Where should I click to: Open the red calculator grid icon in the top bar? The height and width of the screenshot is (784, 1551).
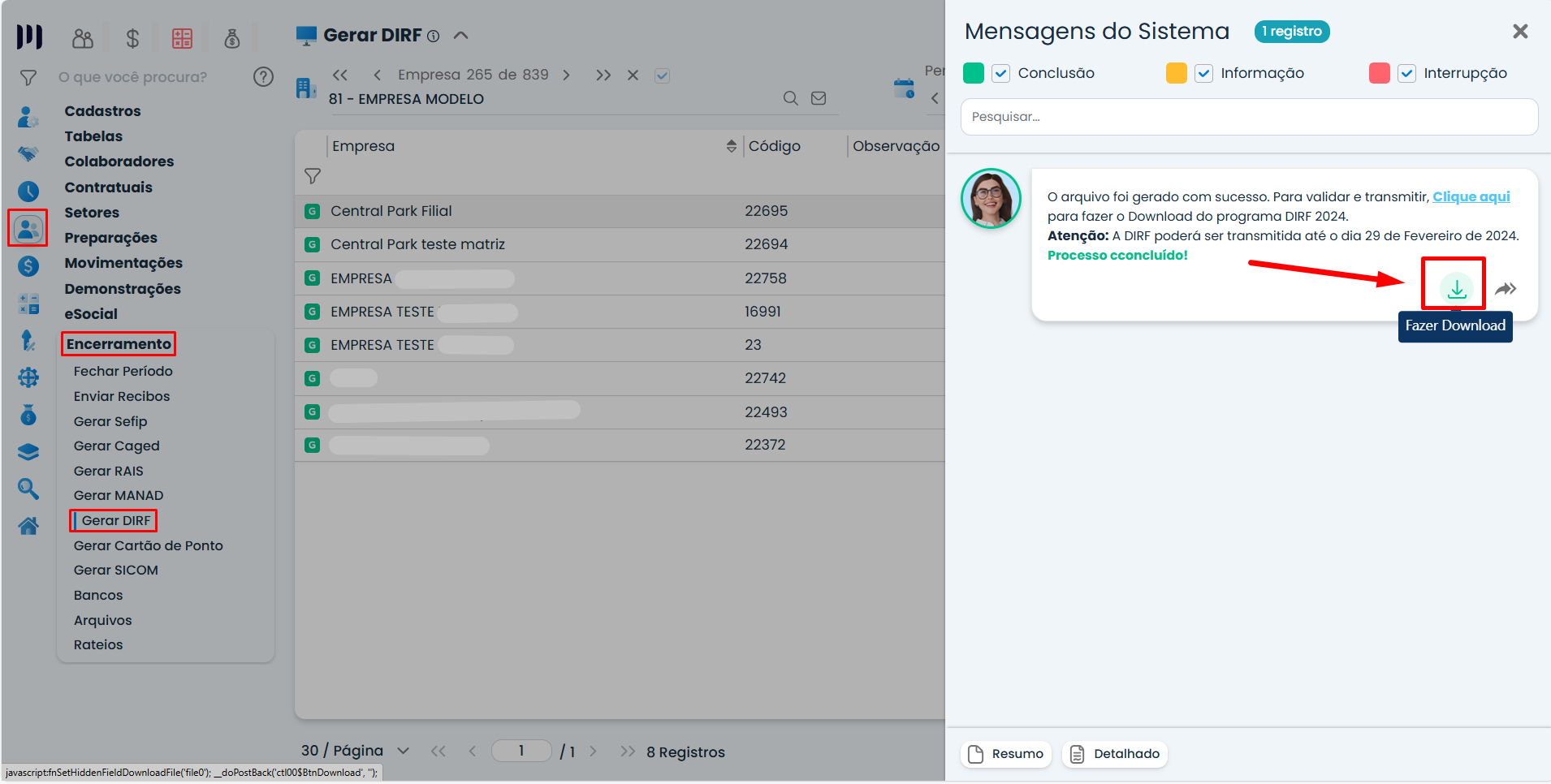(x=182, y=37)
